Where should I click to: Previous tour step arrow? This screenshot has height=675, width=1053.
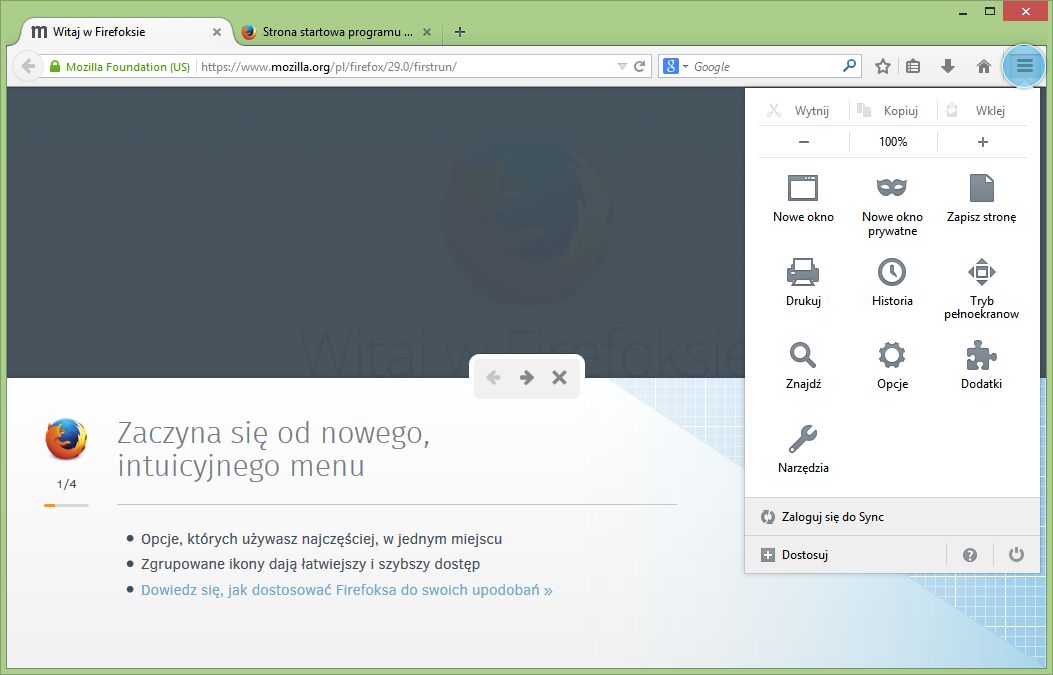[x=493, y=377]
